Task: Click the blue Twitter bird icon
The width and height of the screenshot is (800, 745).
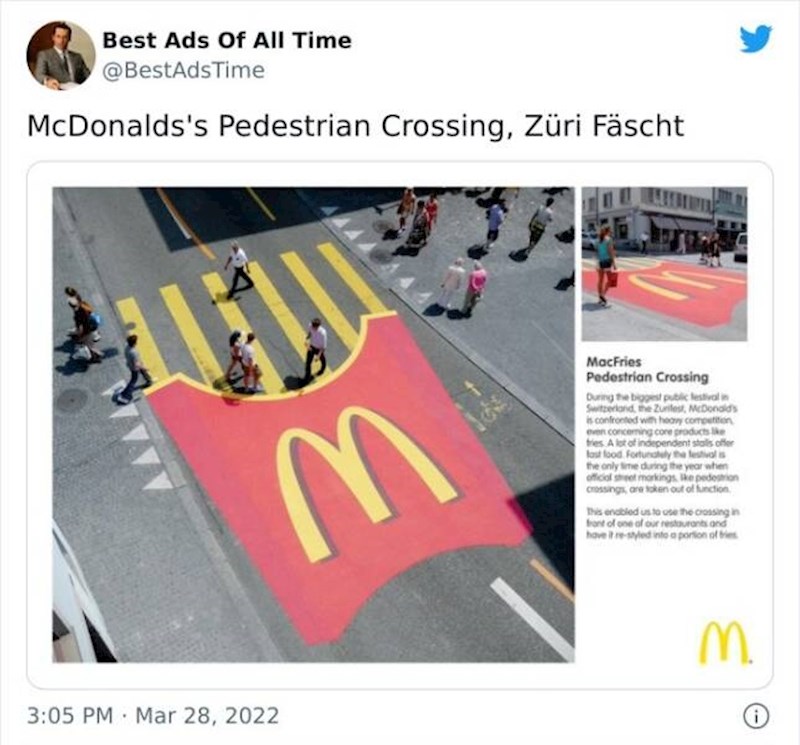Action: pyautogui.click(x=756, y=38)
